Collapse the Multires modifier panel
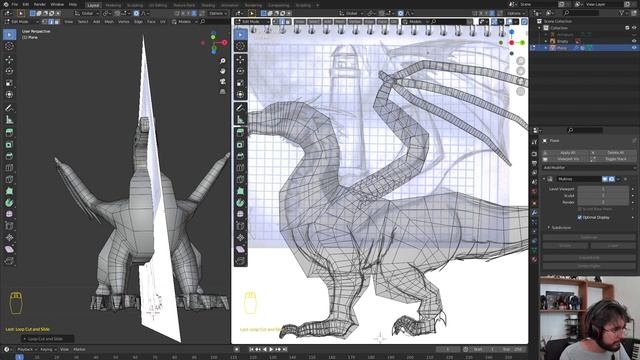The height and width of the screenshot is (360, 640). pos(544,179)
